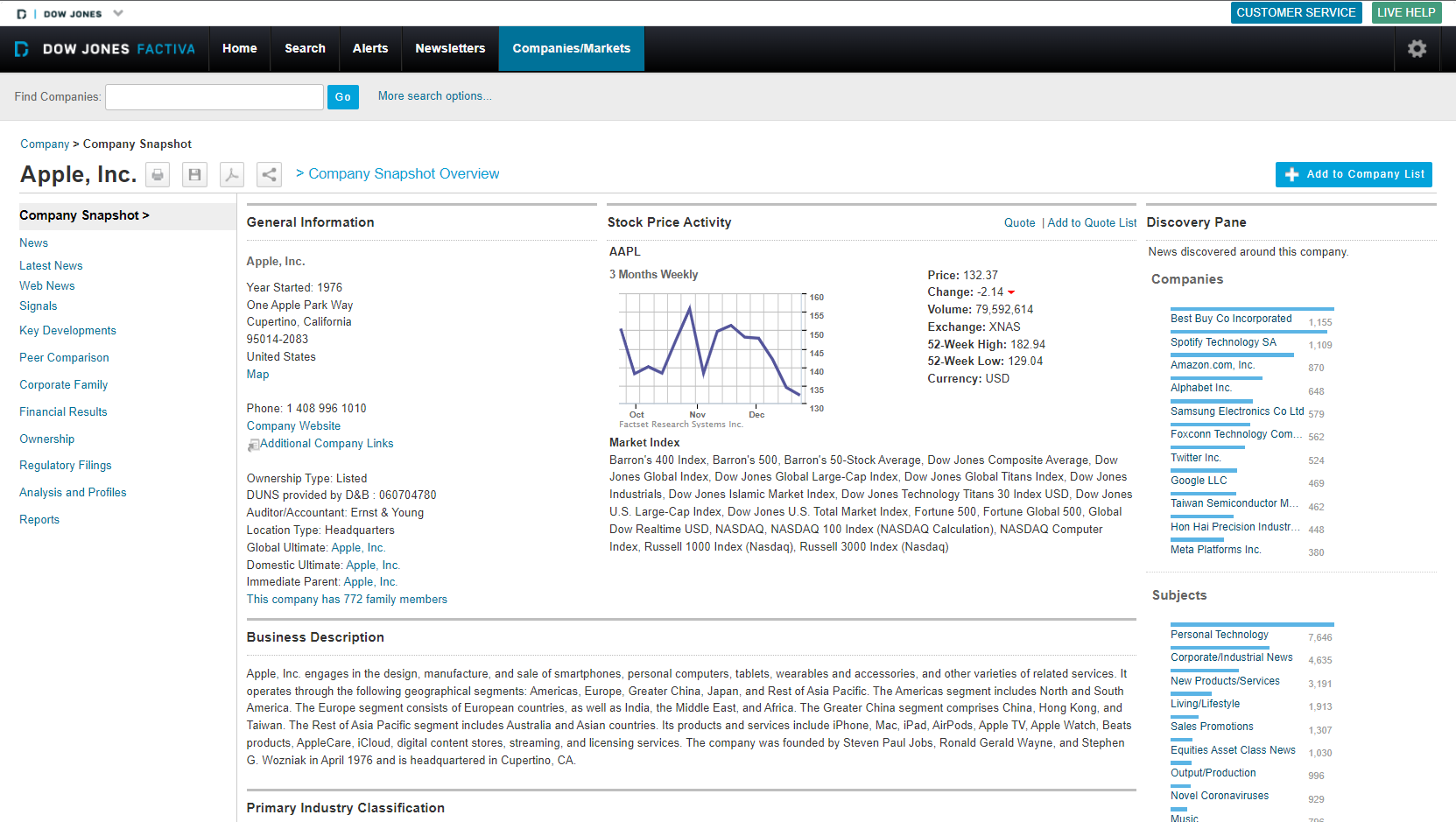Screen dimensions: 1456x822
Task: Open Corporate Family in the sidebar
Action: (x=64, y=385)
